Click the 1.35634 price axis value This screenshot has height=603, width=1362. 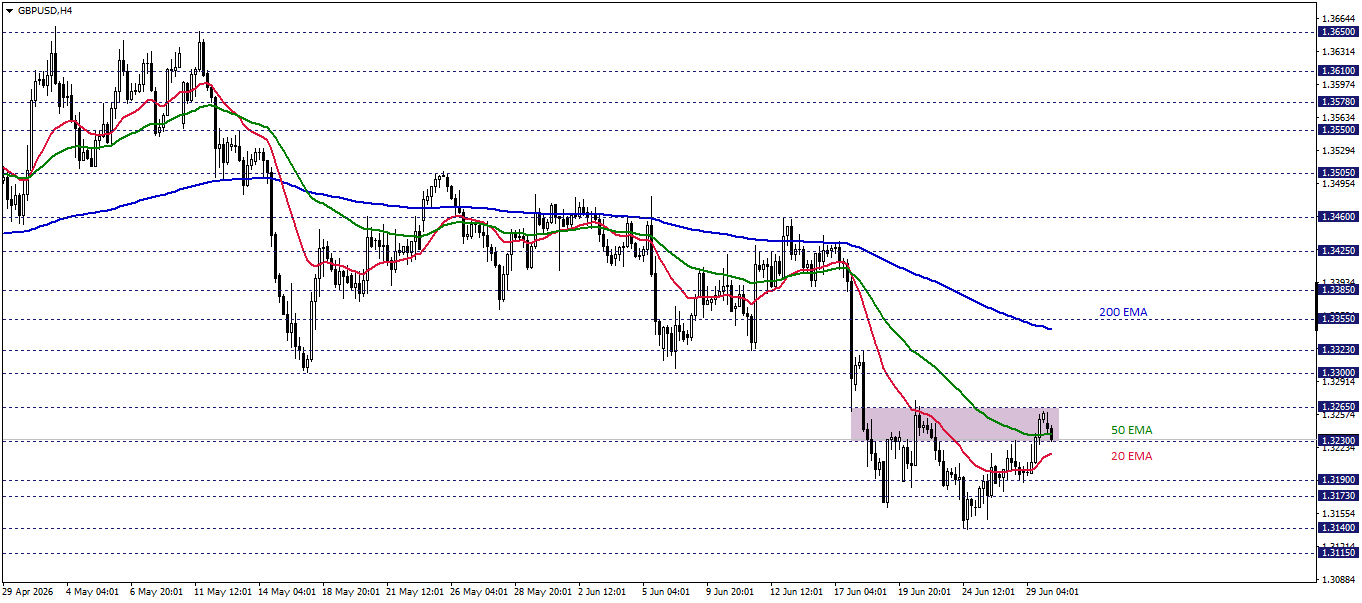pos(1338,117)
